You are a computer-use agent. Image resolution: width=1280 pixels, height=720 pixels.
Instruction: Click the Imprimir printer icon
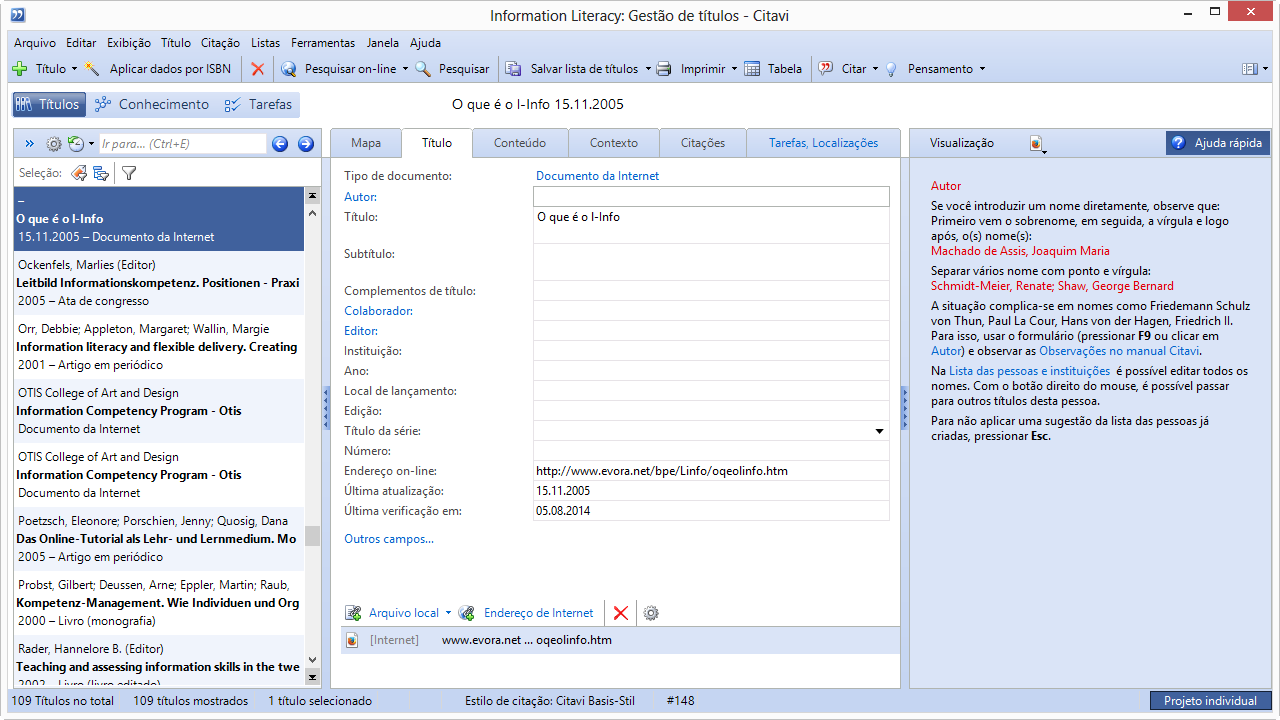(x=664, y=69)
